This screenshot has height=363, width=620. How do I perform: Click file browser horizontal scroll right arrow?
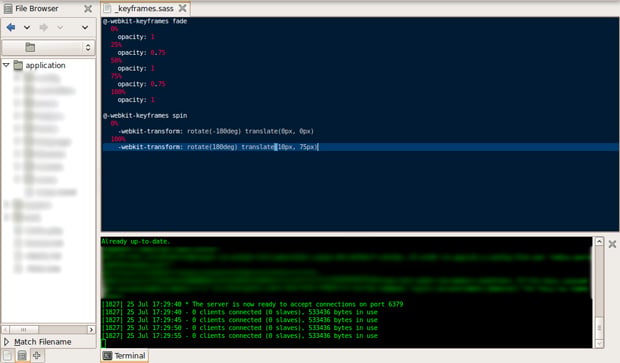coord(91,329)
